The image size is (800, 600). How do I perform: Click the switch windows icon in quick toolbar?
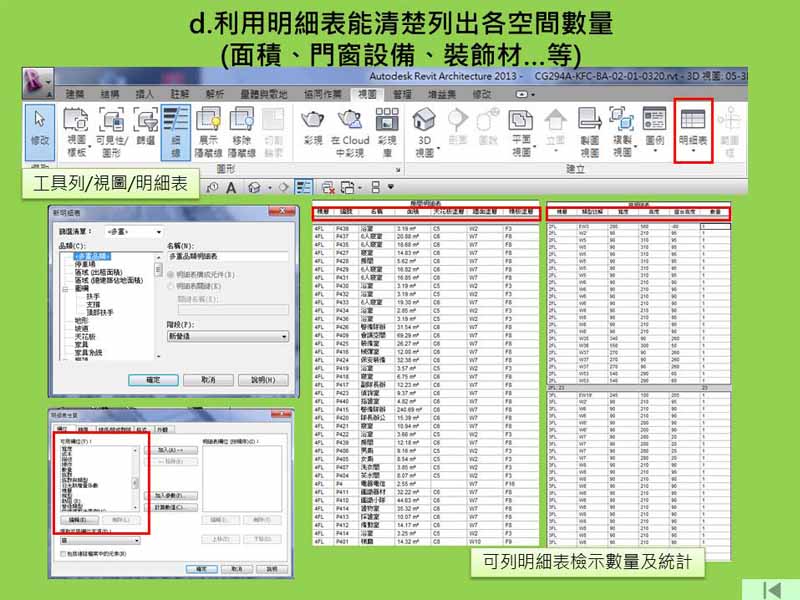pos(348,188)
